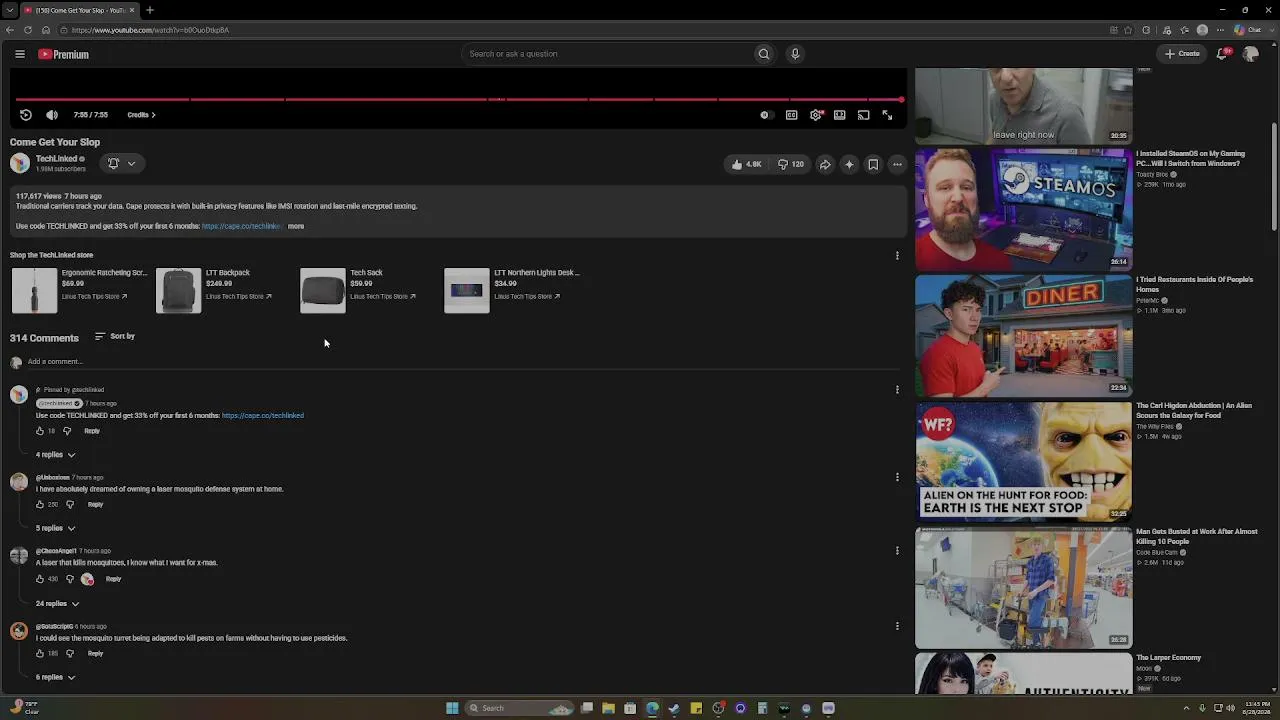Click the search magnifier button
Viewport: 1280px width, 720px height.
tap(764, 54)
